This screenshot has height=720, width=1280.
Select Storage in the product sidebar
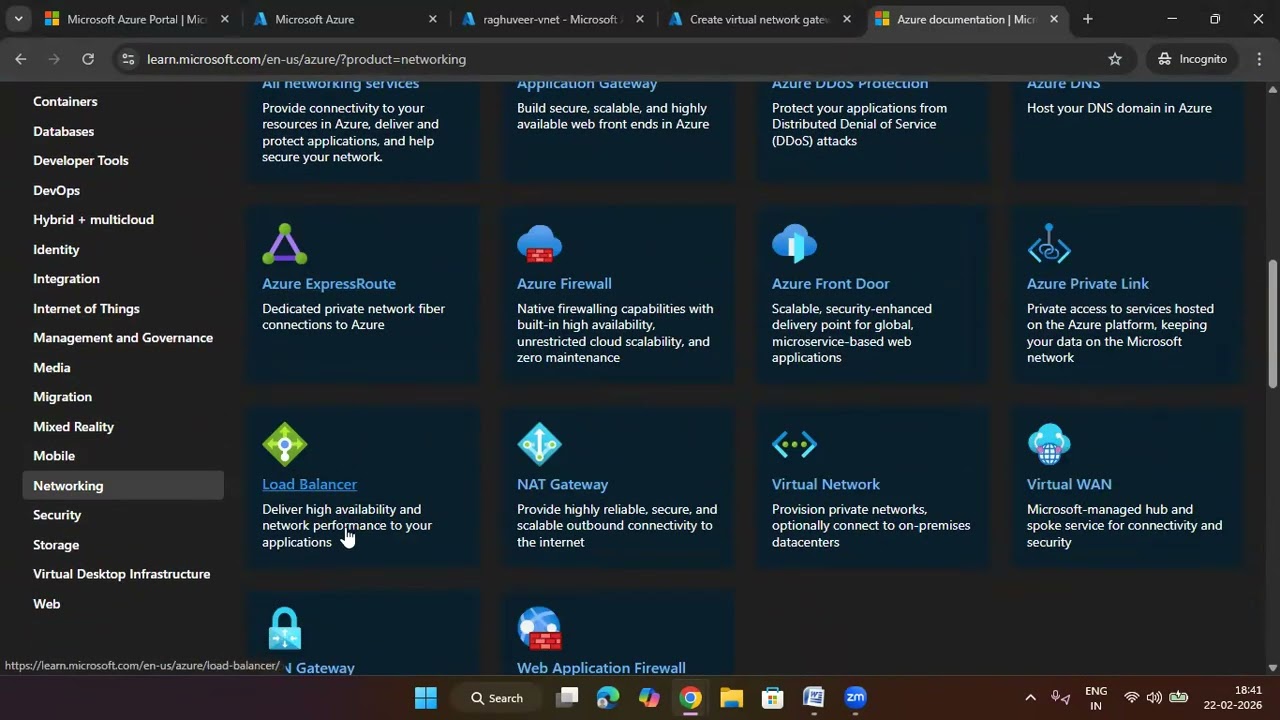tap(56, 544)
